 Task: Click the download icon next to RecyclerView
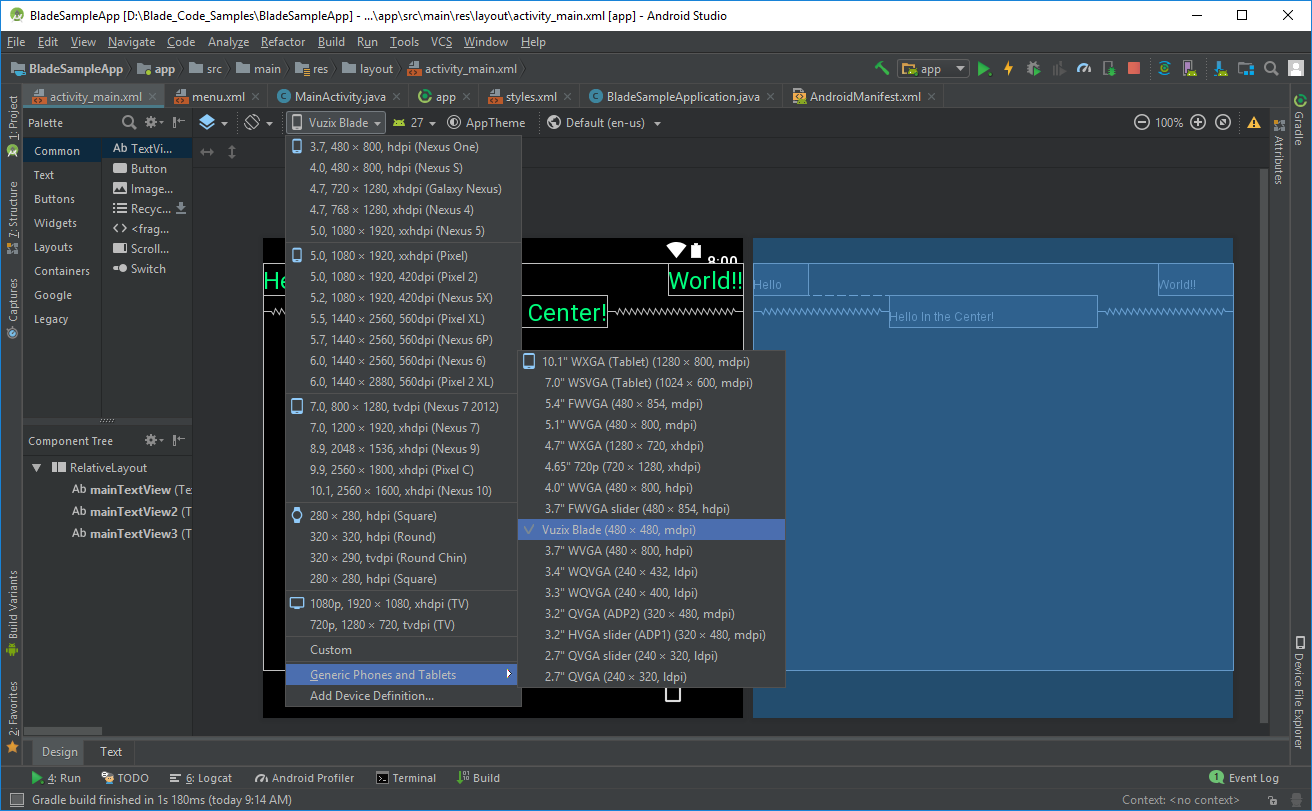click(x=181, y=208)
